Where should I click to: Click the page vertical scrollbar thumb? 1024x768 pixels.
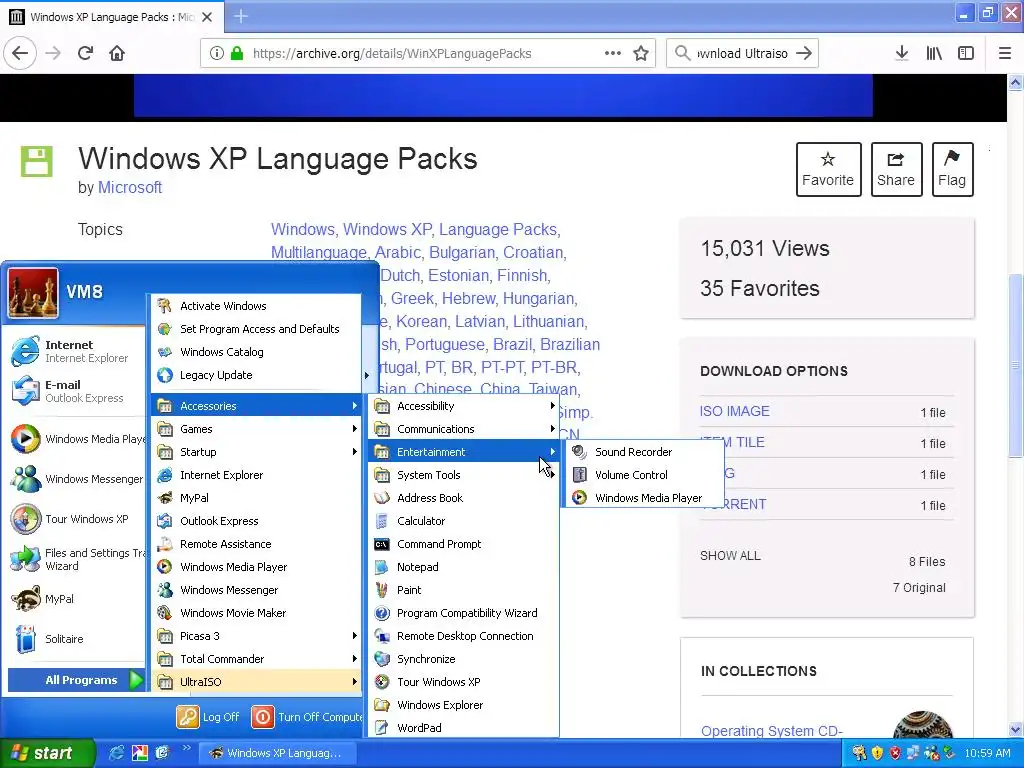[1015, 366]
